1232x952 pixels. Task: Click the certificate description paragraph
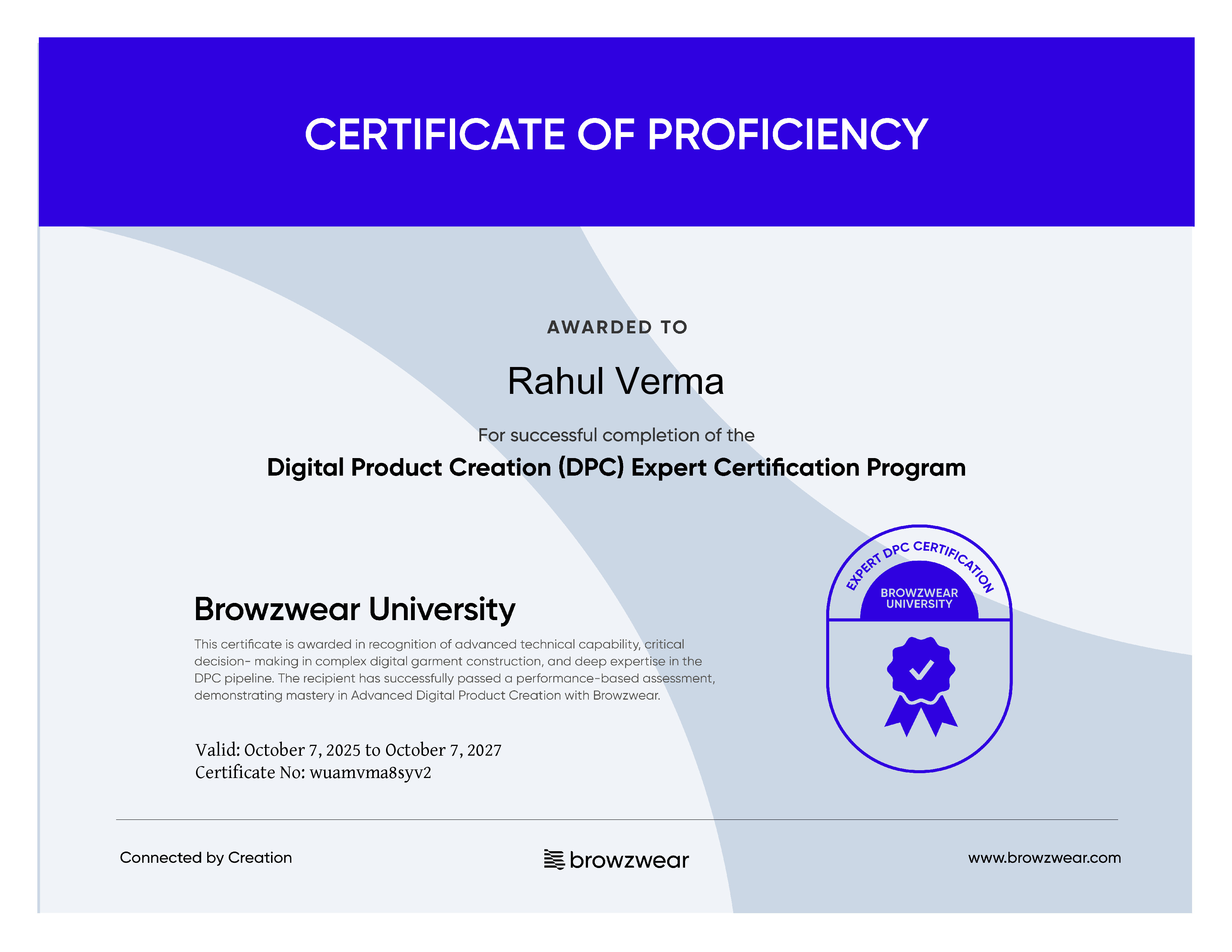[x=455, y=669]
